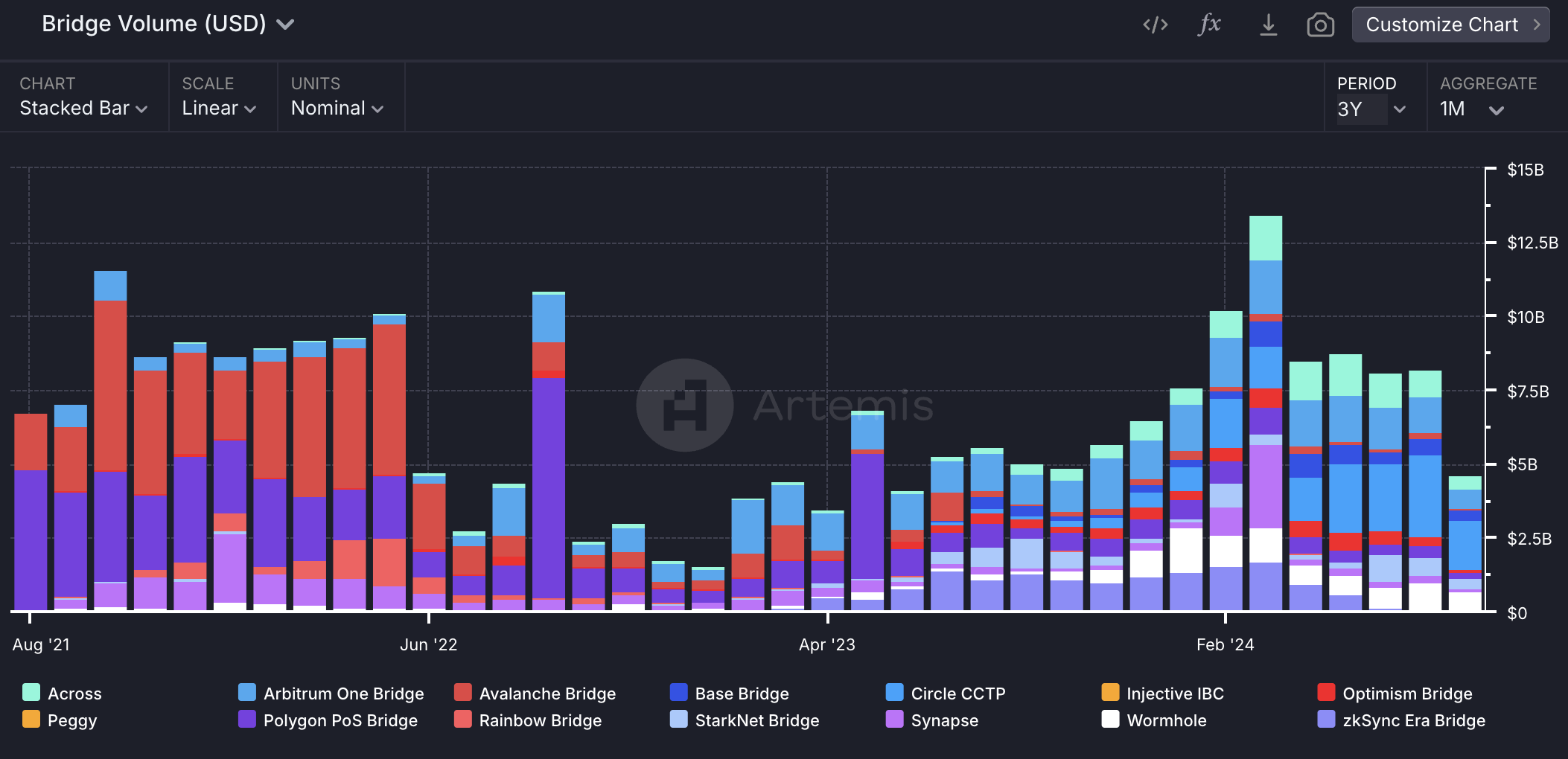The image size is (1568, 759).
Task: Click the embed code icon
Action: tap(1155, 25)
